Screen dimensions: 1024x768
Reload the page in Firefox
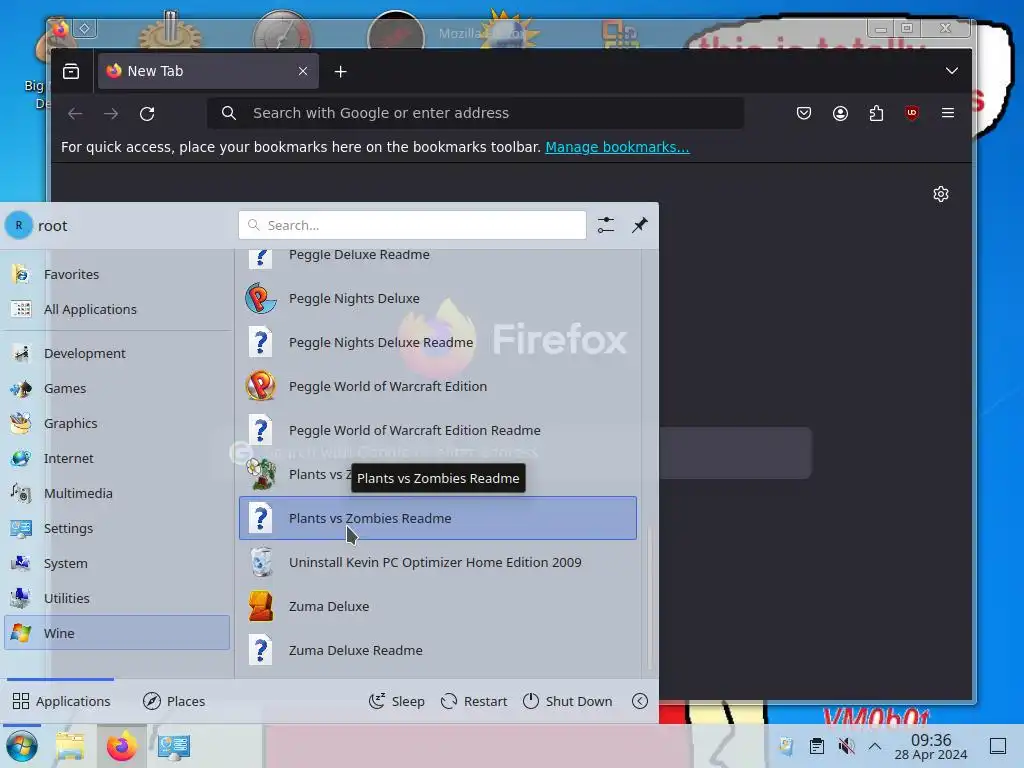pos(147,114)
